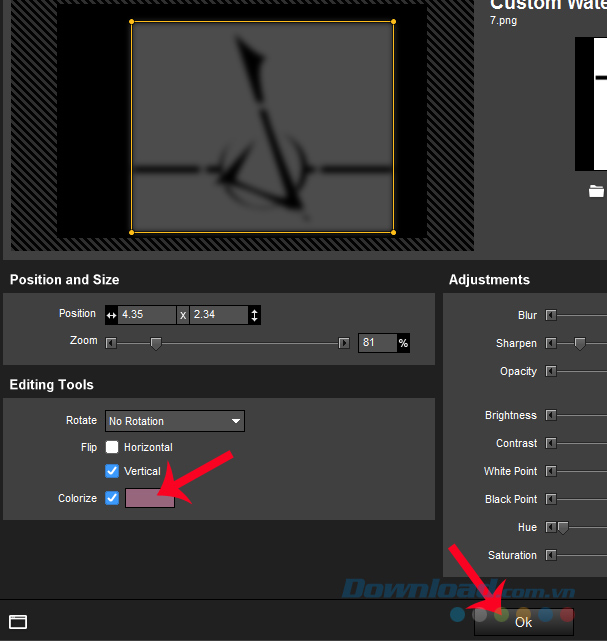
Task: Click the Position and Size heading
Action: (x=65, y=280)
